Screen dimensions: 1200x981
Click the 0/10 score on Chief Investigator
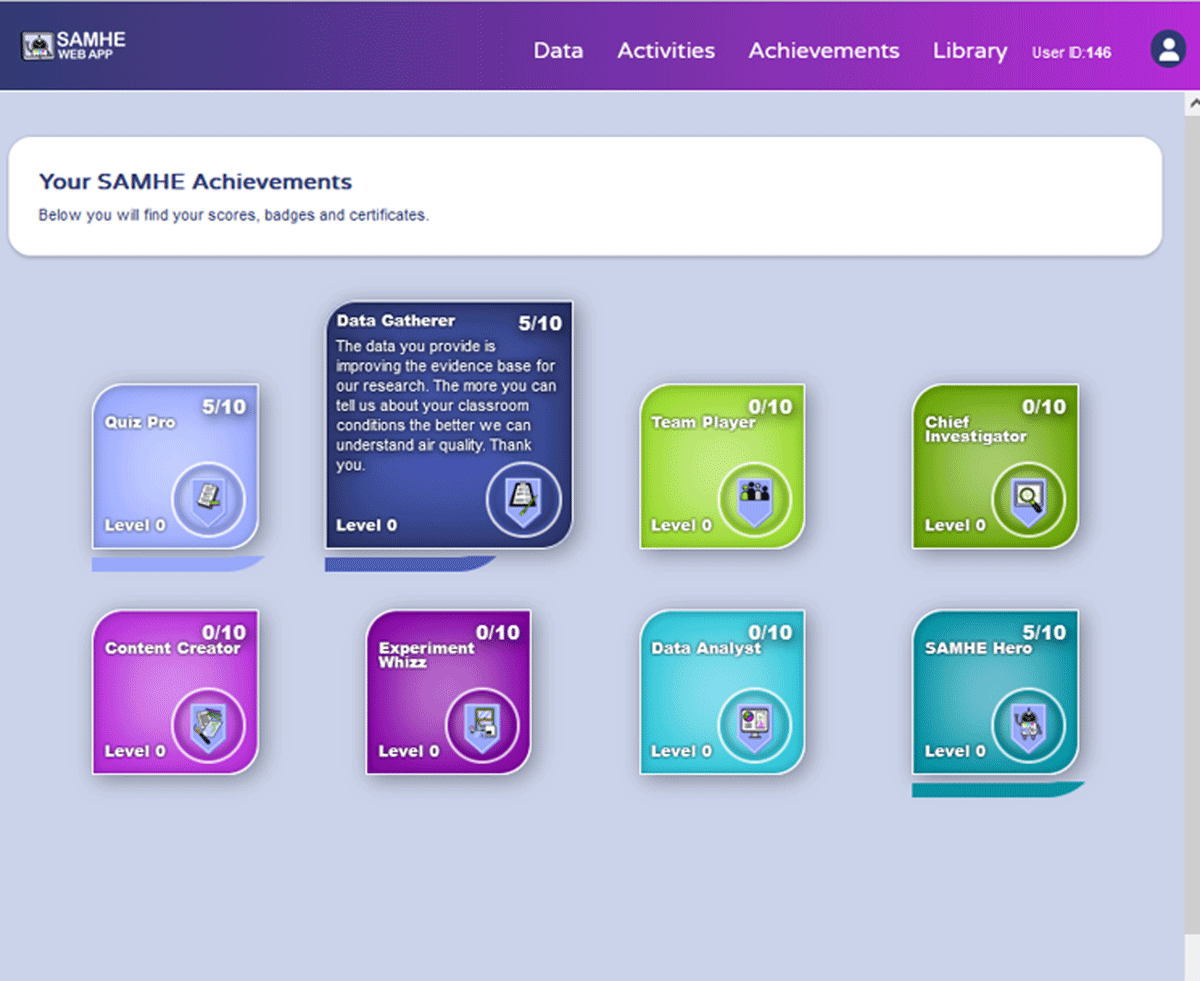click(1044, 406)
